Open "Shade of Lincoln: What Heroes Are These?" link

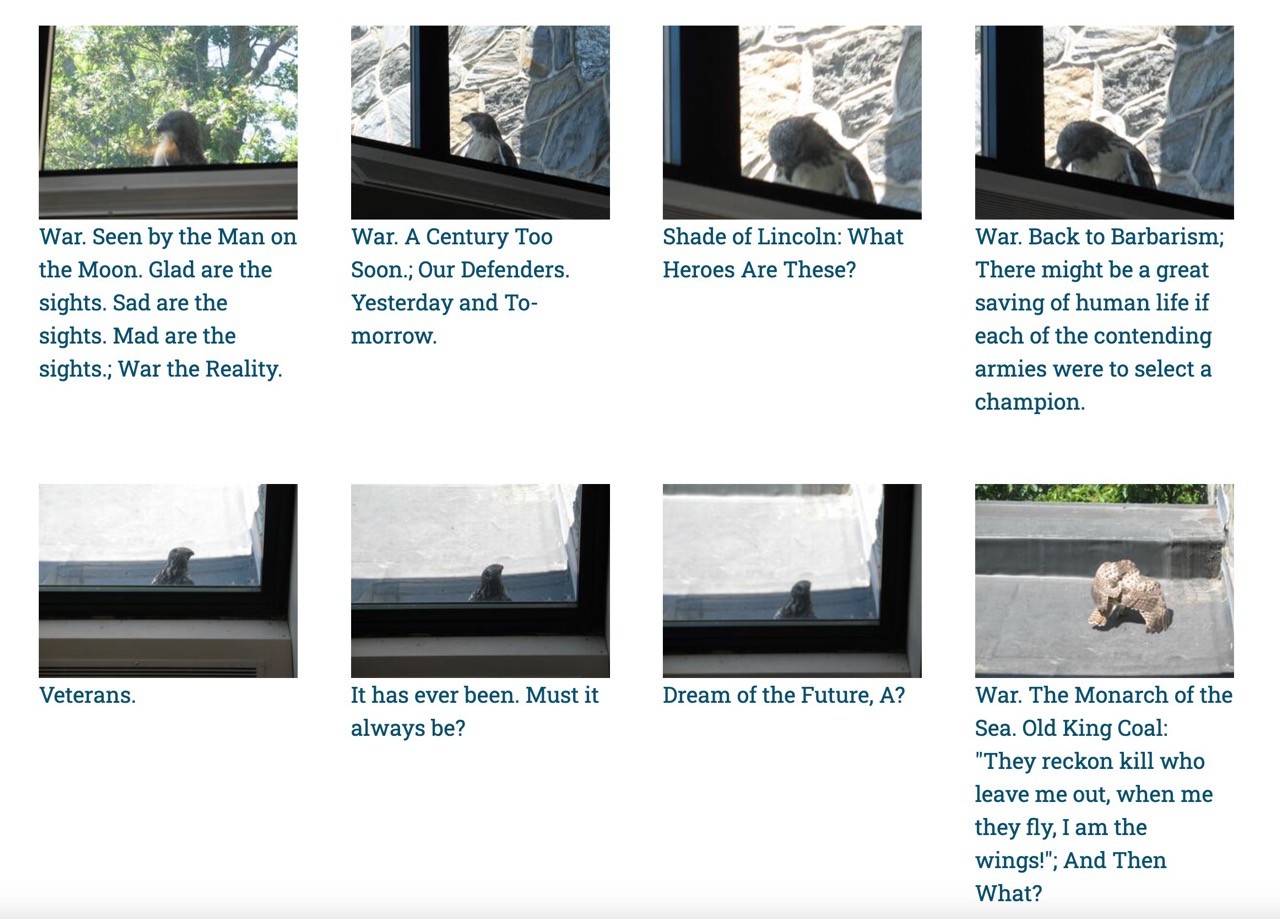[x=783, y=253]
